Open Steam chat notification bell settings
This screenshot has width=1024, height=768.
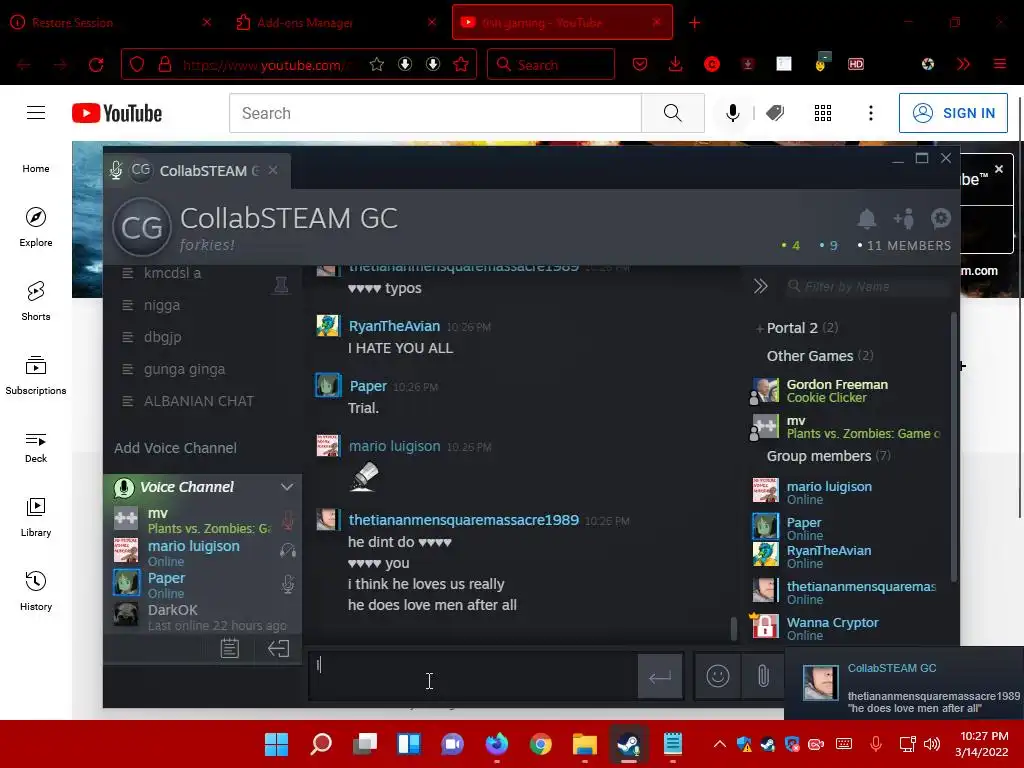(867, 219)
